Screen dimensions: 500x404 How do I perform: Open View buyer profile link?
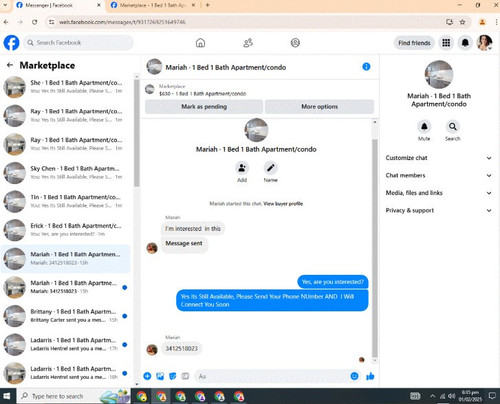coord(283,204)
